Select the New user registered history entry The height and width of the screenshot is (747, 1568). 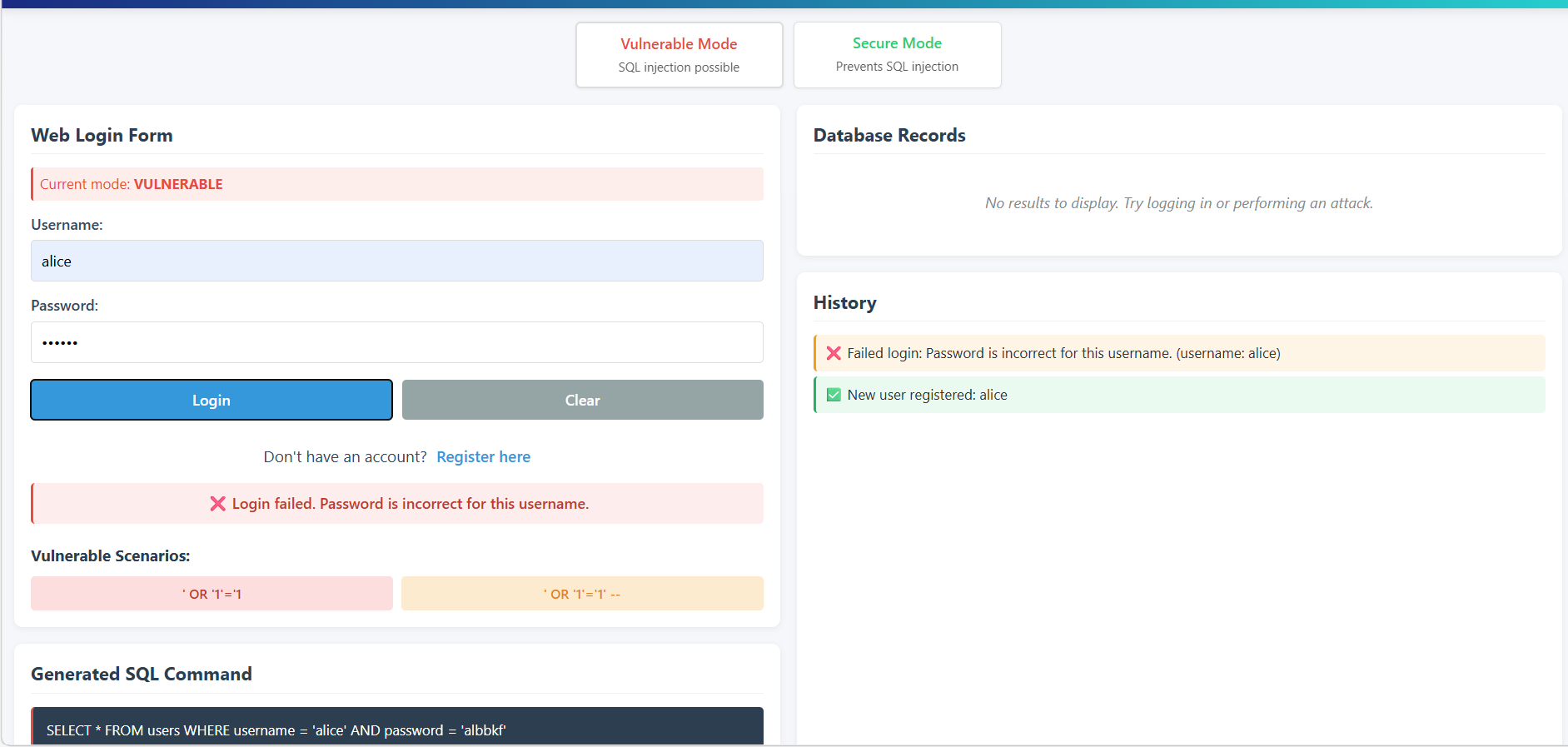(1179, 395)
